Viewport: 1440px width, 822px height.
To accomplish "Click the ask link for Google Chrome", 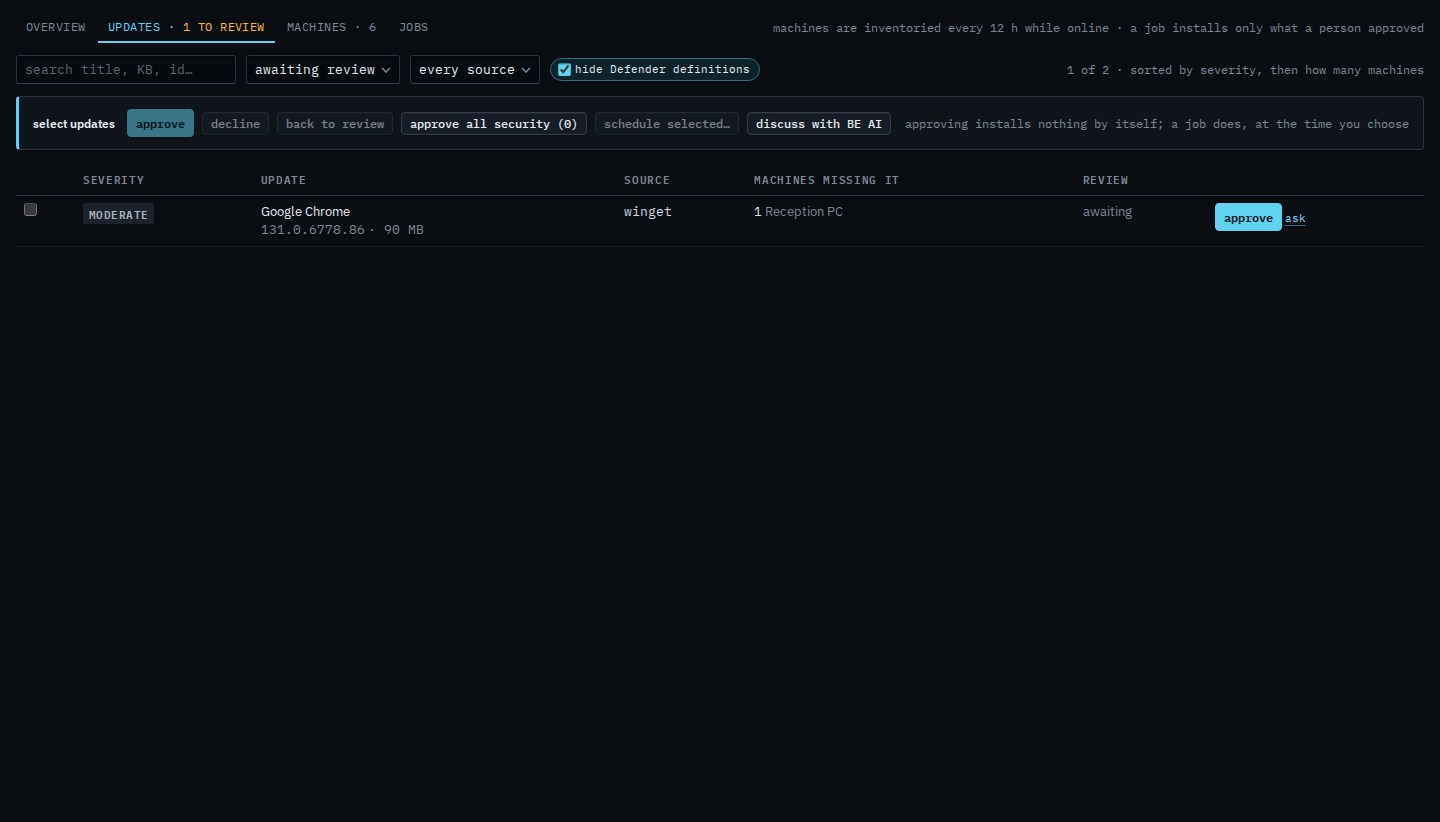I will point(1295,218).
